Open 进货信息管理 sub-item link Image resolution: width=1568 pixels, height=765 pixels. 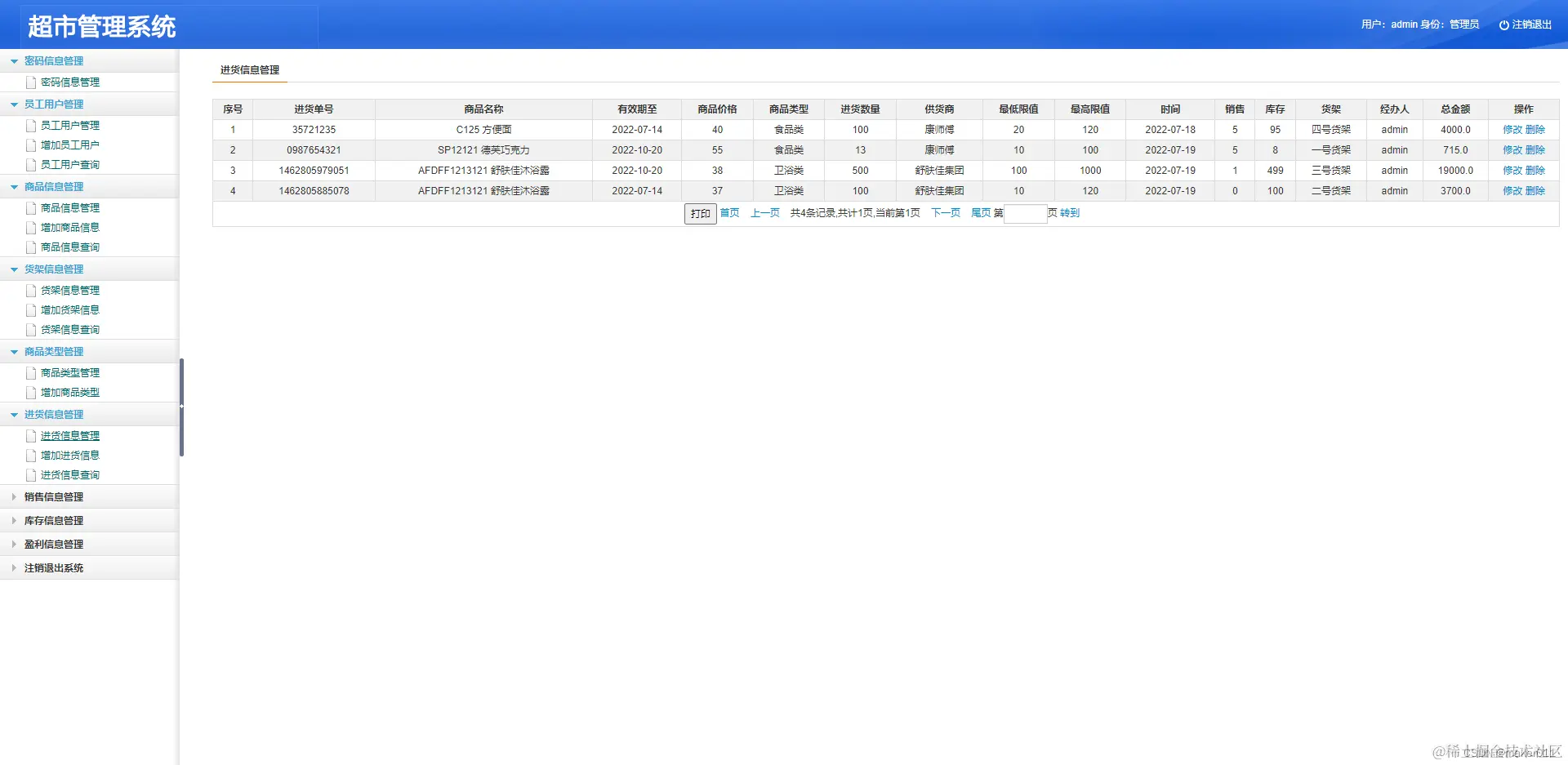70,436
